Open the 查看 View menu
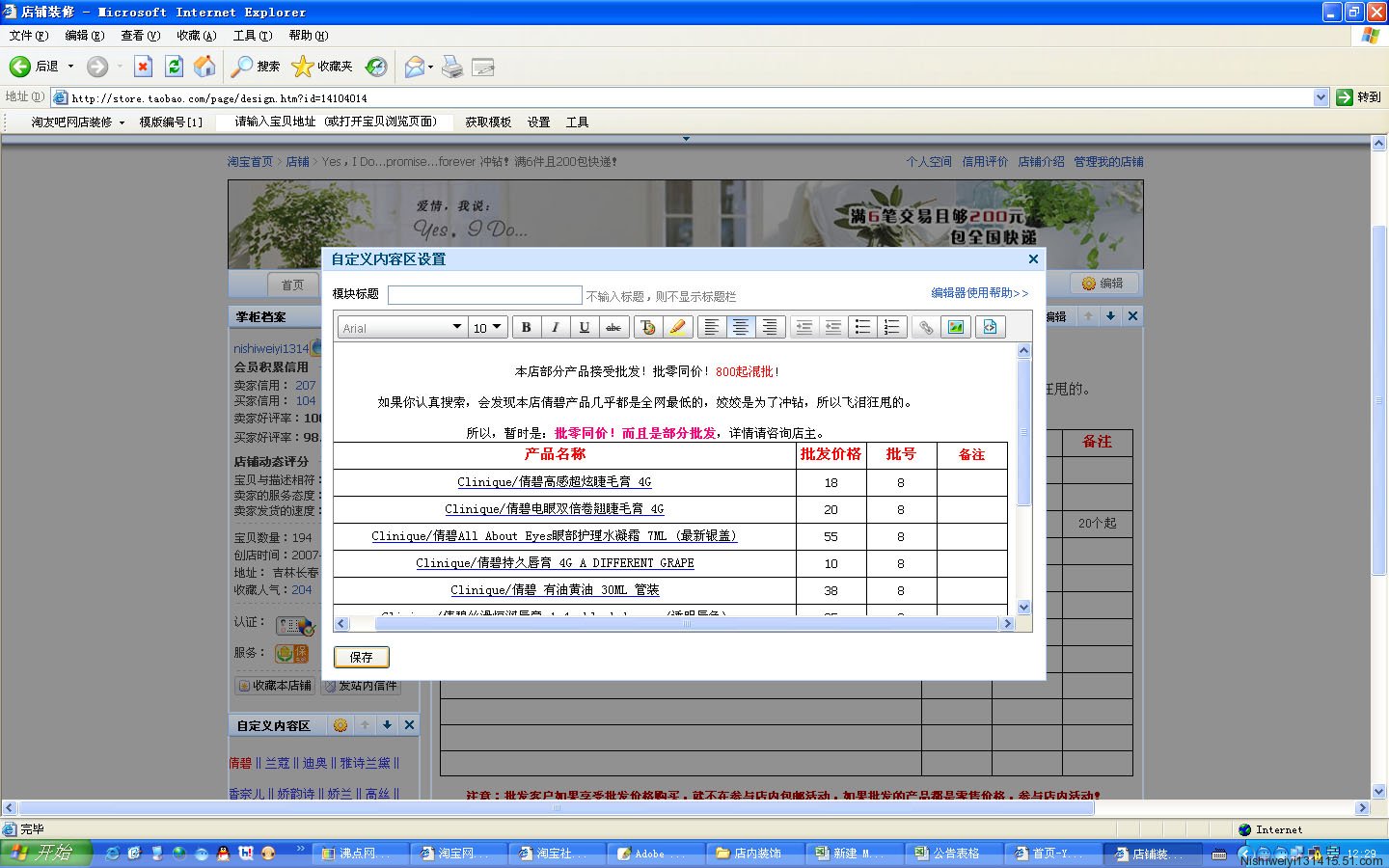Screen dimensions: 1389x868 [141, 36]
